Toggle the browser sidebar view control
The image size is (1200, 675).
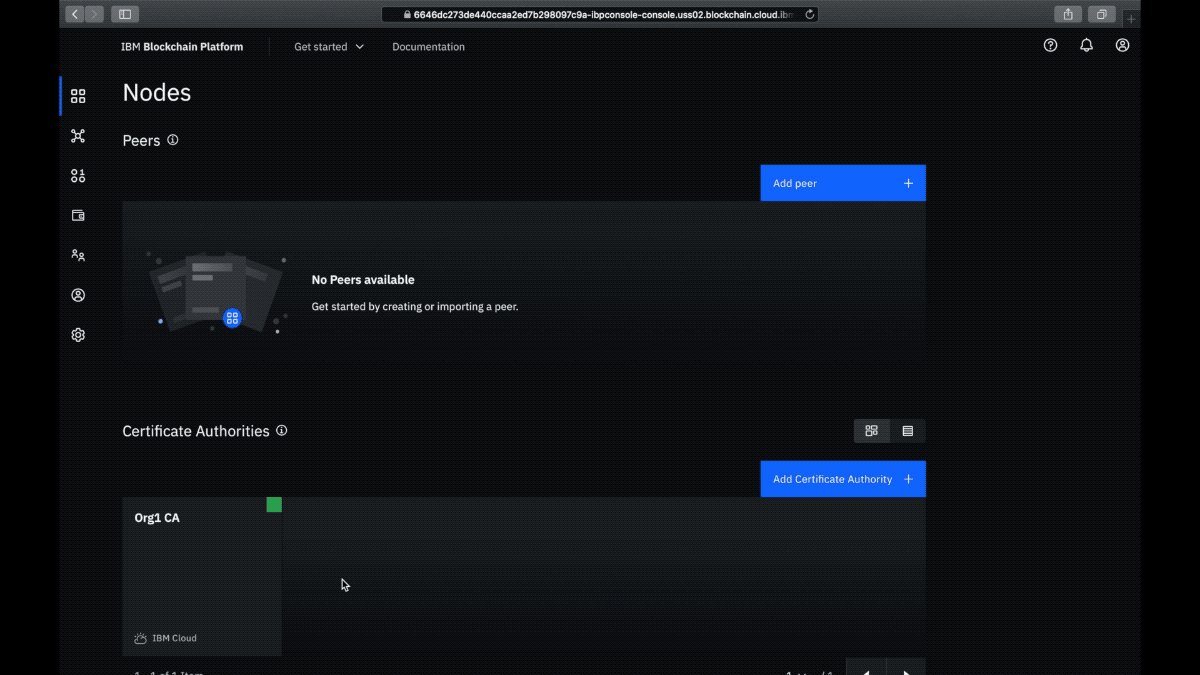pyautogui.click(x=124, y=14)
